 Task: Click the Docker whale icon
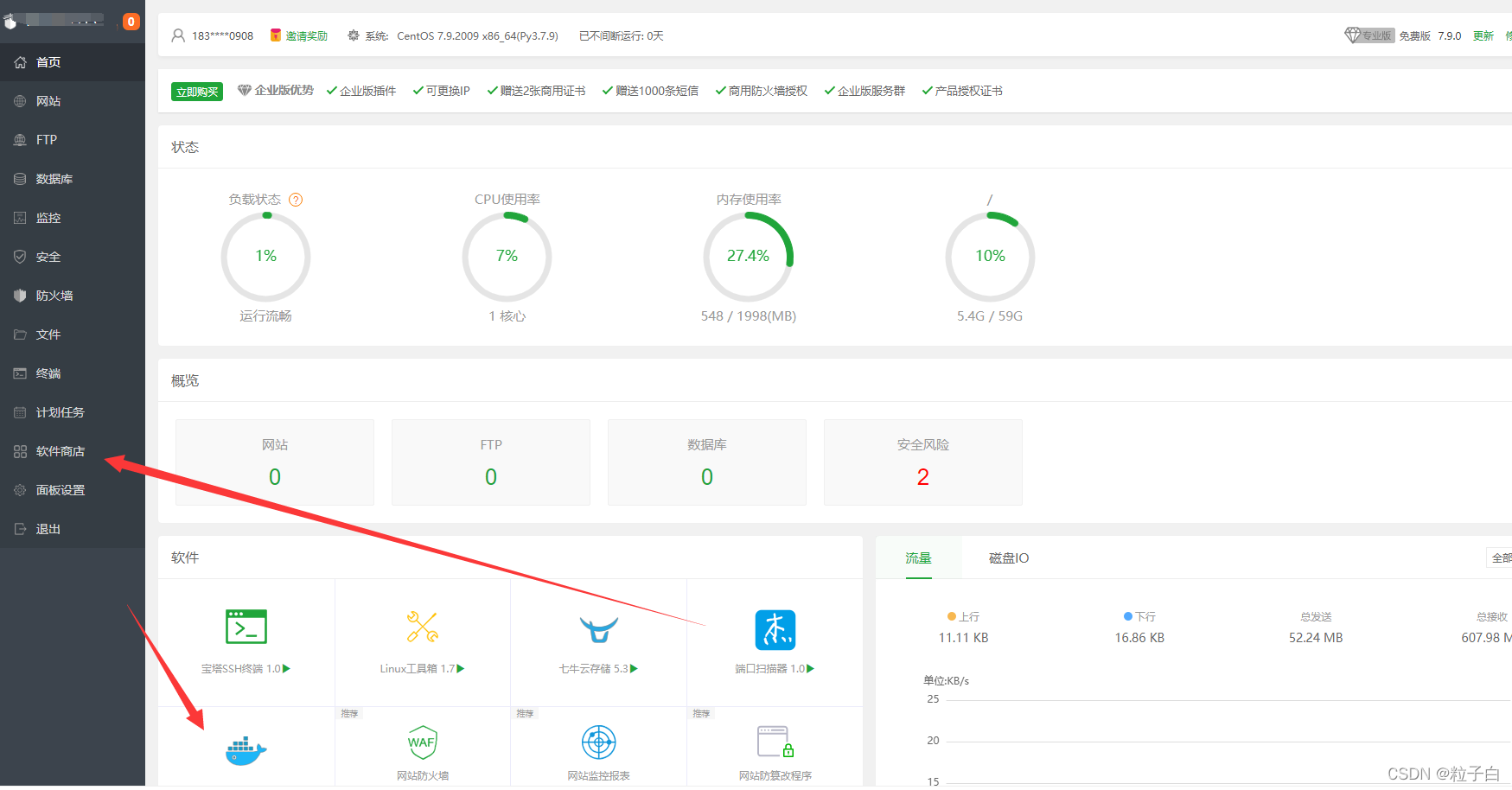[246, 751]
